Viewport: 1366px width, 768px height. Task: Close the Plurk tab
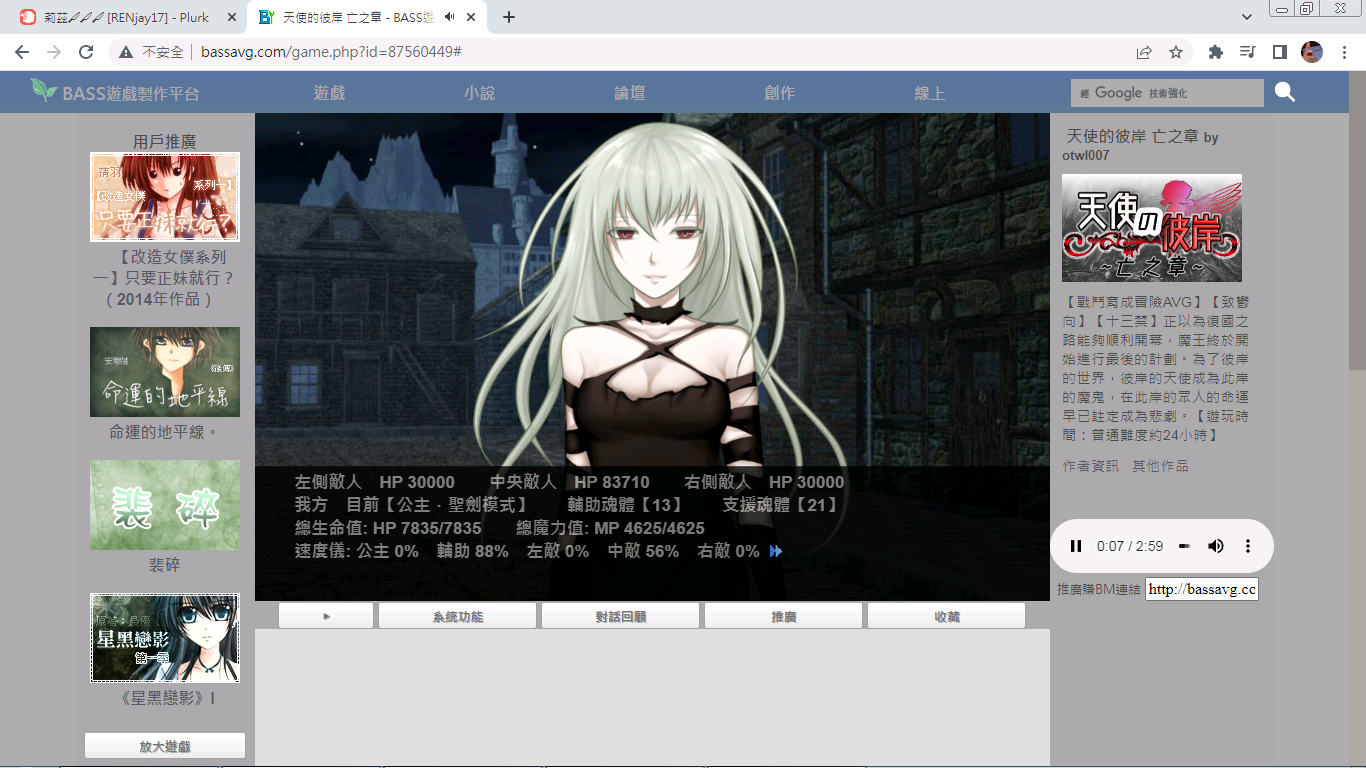click(232, 17)
